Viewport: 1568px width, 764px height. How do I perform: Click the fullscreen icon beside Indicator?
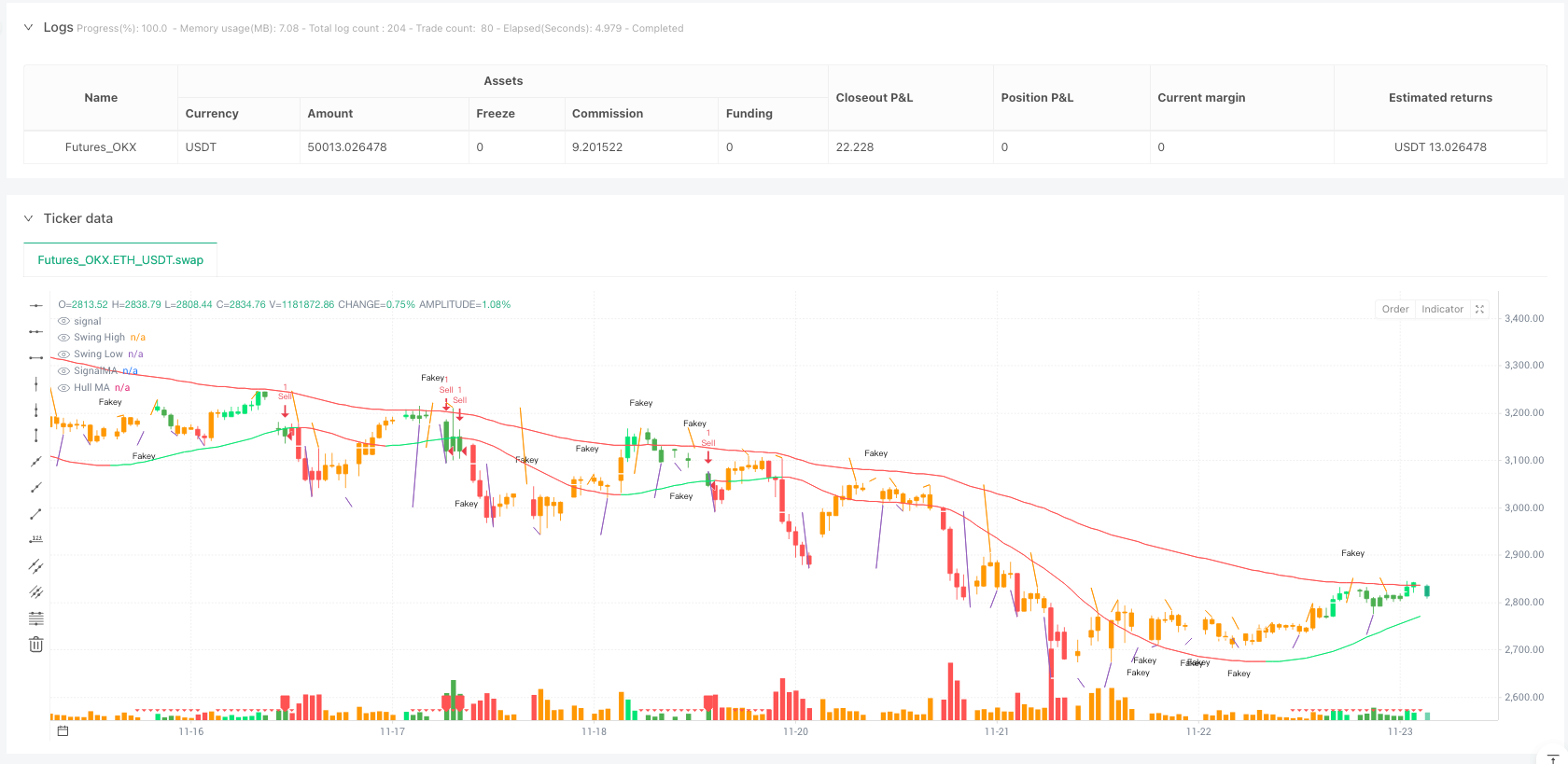tap(1479, 310)
